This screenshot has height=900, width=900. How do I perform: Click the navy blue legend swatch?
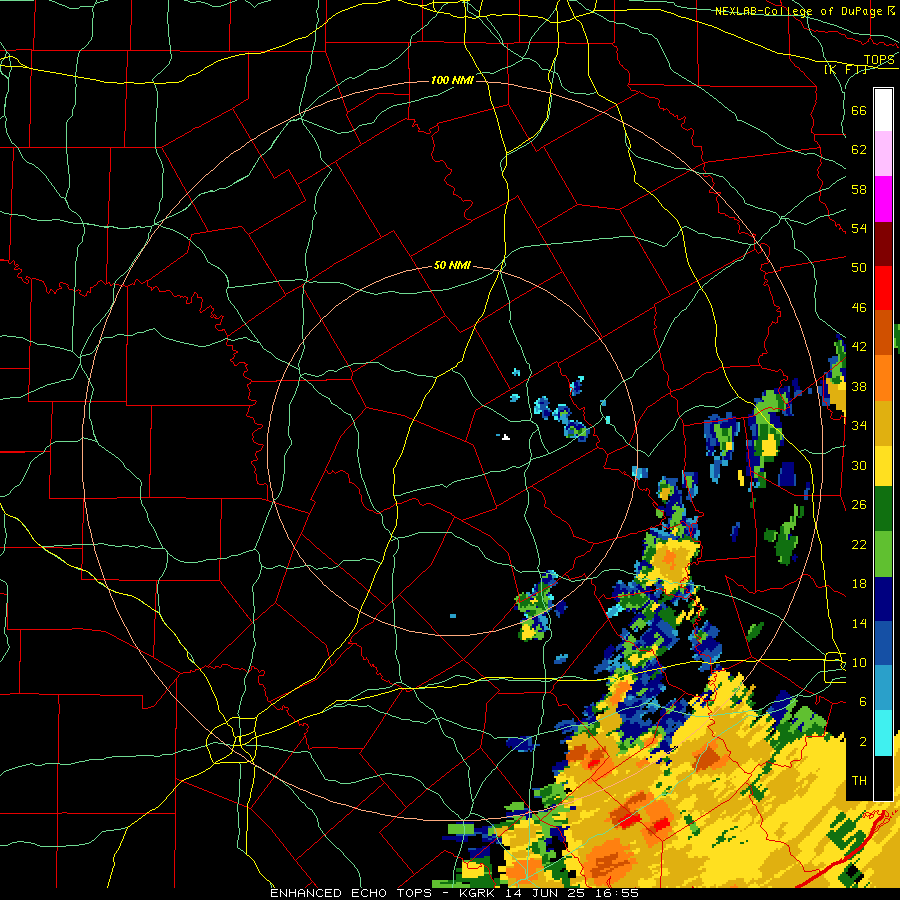tap(883, 599)
